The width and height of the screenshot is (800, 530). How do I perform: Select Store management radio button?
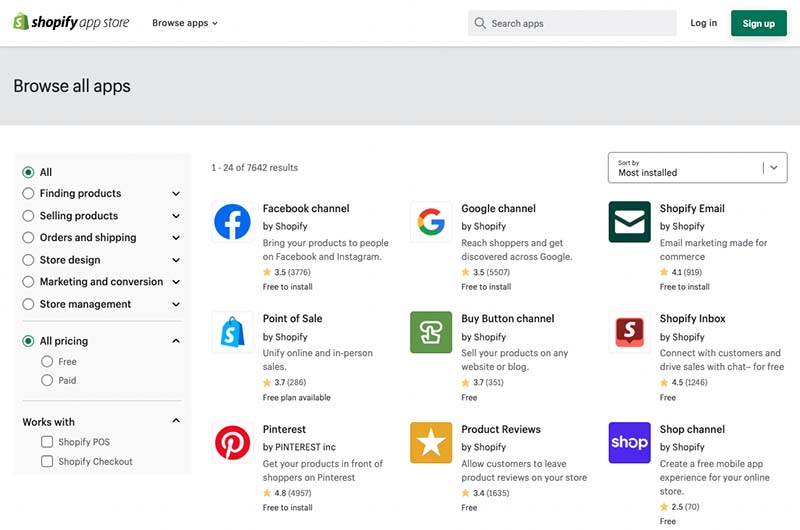click(28, 304)
